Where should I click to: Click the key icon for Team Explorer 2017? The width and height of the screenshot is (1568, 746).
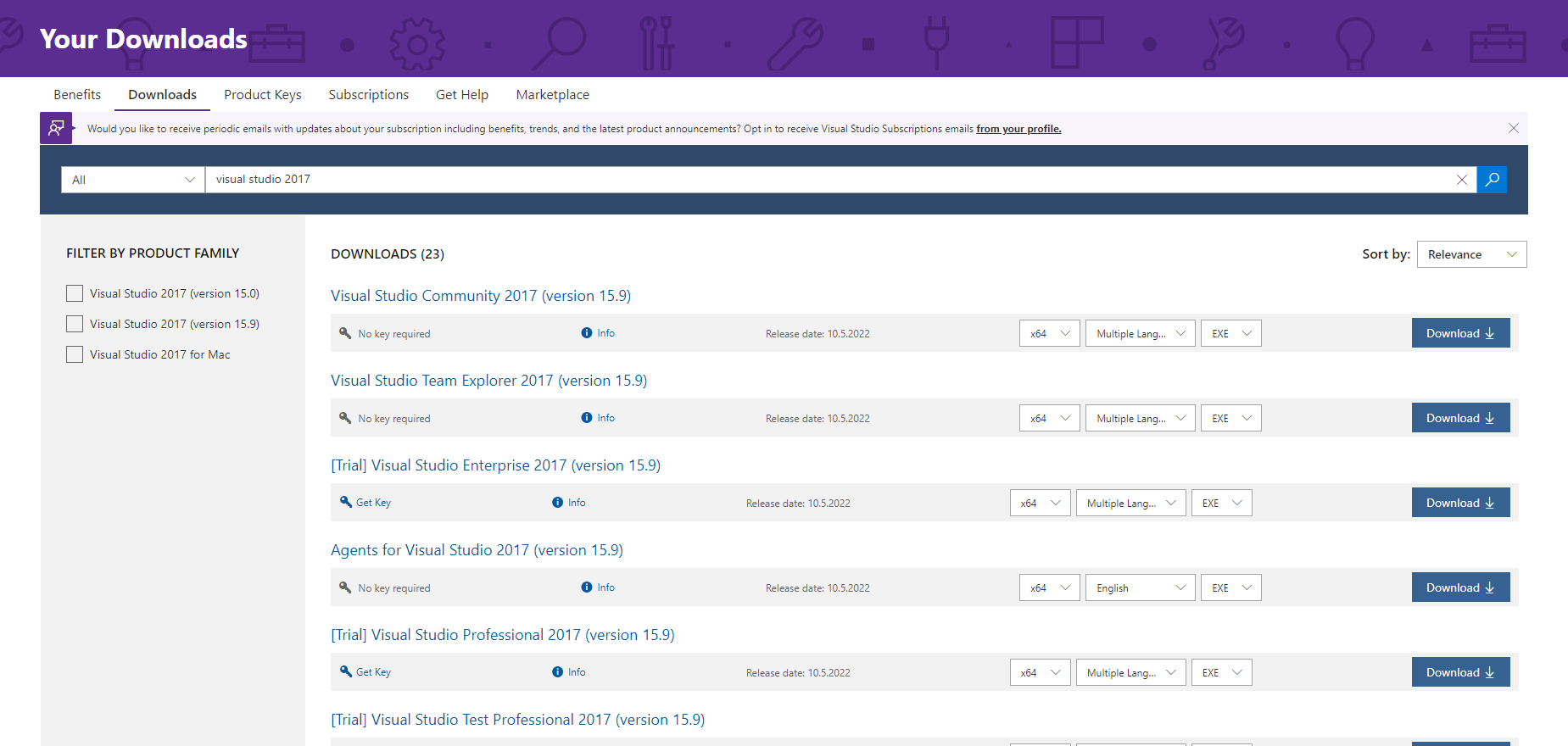tap(345, 418)
